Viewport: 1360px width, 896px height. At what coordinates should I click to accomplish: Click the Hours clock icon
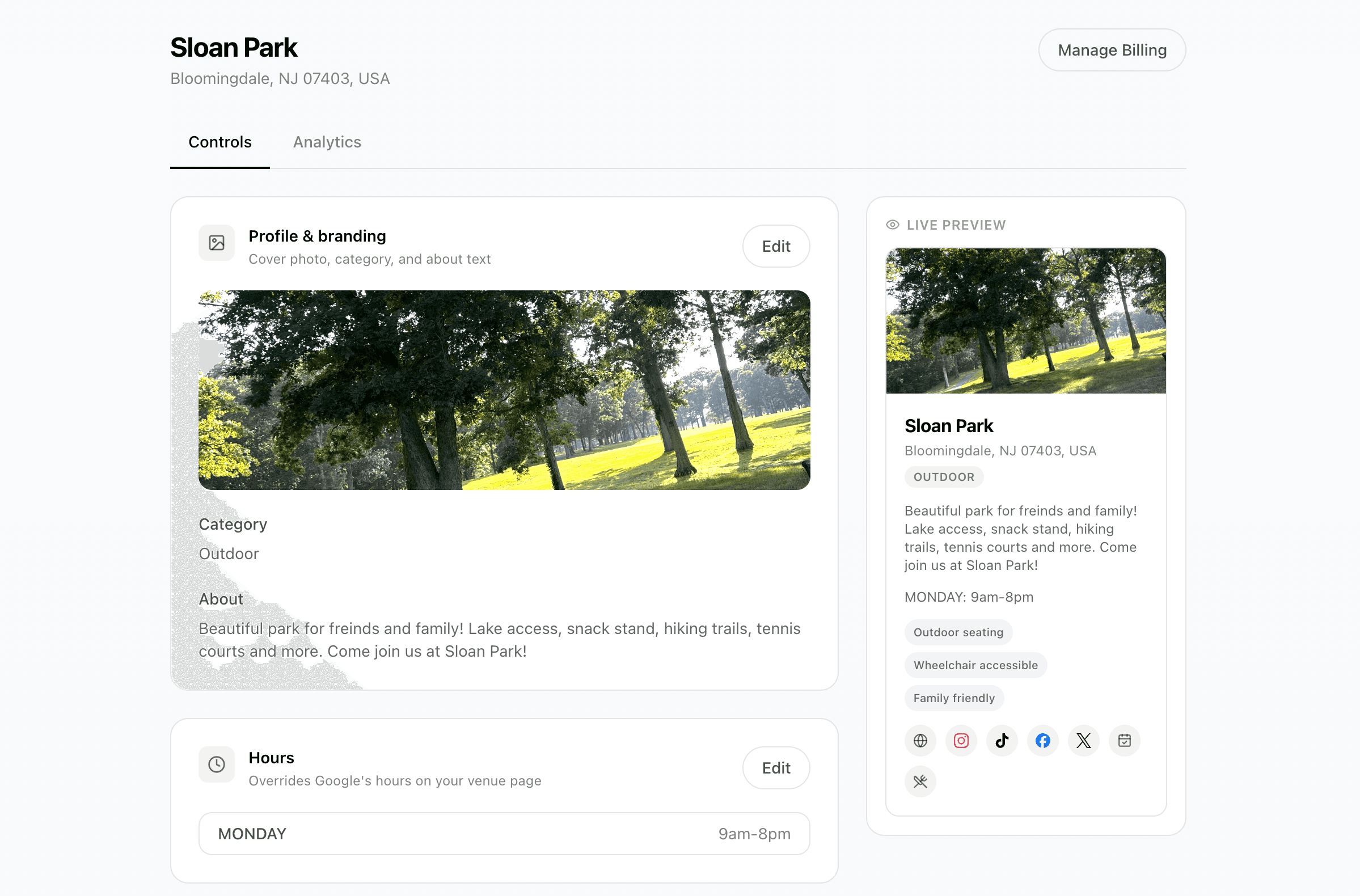pyautogui.click(x=217, y=764)
